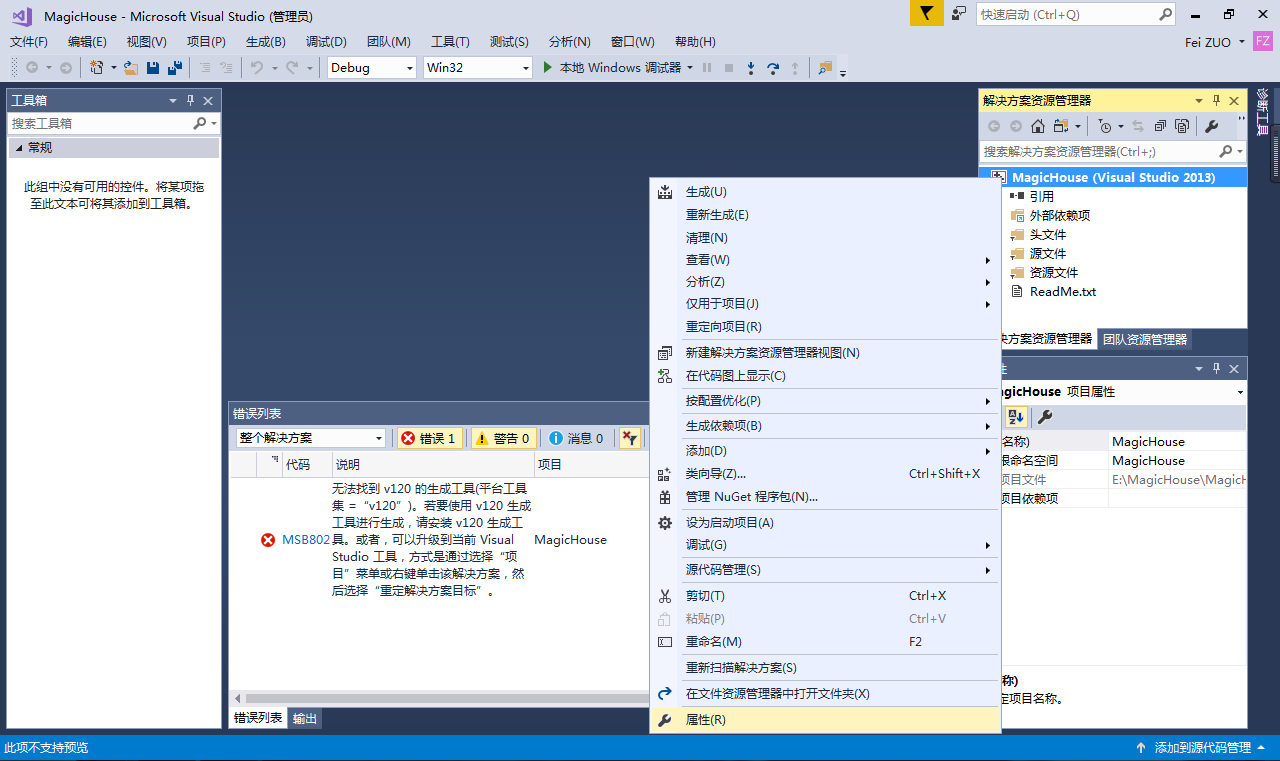Choose 管理 NuGet 程序包(N) from context menu

[825, 496]
